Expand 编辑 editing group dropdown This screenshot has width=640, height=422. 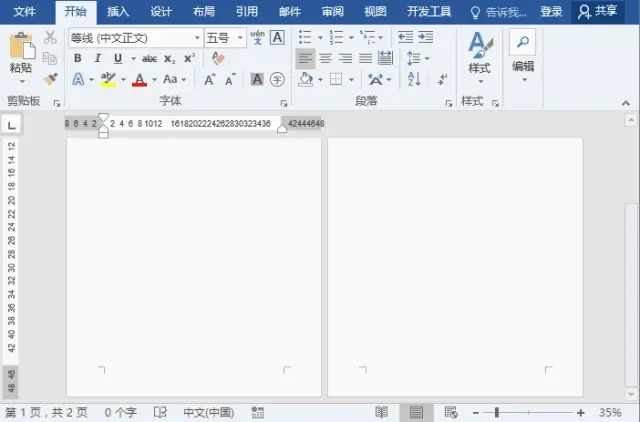click(524, 80)
